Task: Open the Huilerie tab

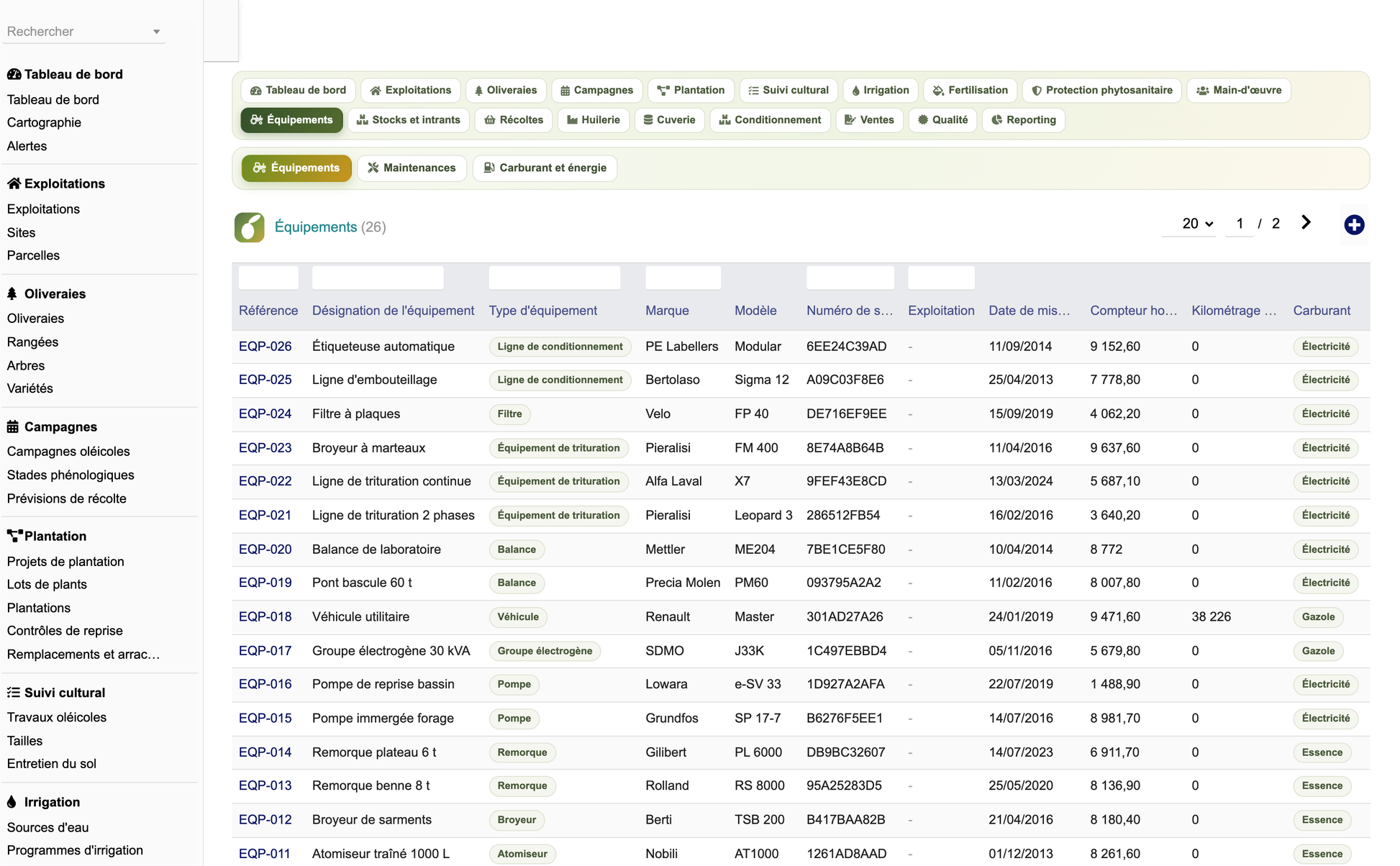Action: 594,119
